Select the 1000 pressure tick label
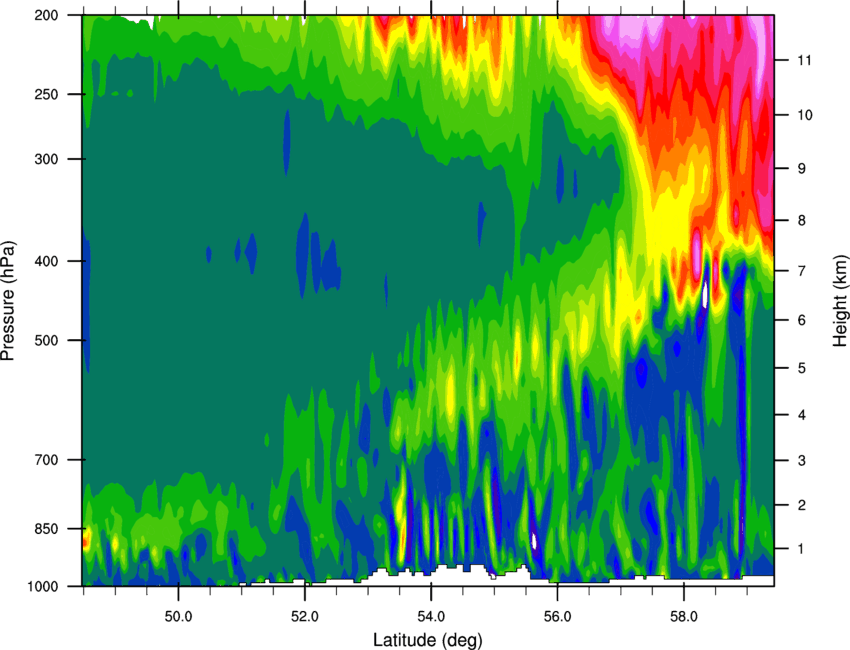The image size is (850, 650). (x=42, y=587)
